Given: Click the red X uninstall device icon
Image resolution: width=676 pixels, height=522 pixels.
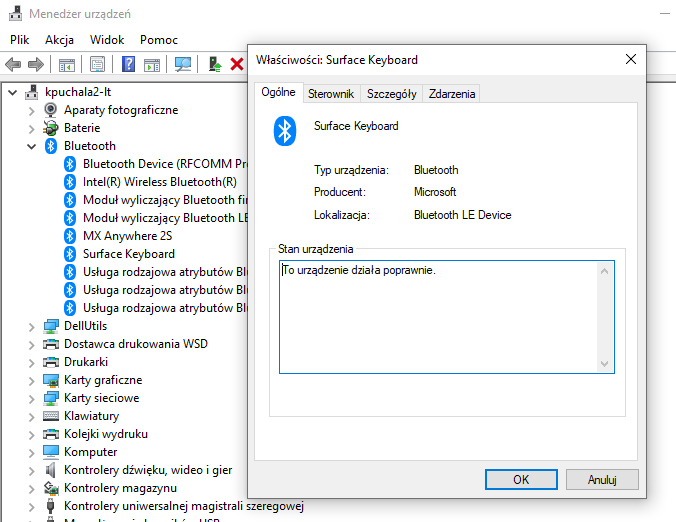Looking at the screenshot, I should pos(237,65).
